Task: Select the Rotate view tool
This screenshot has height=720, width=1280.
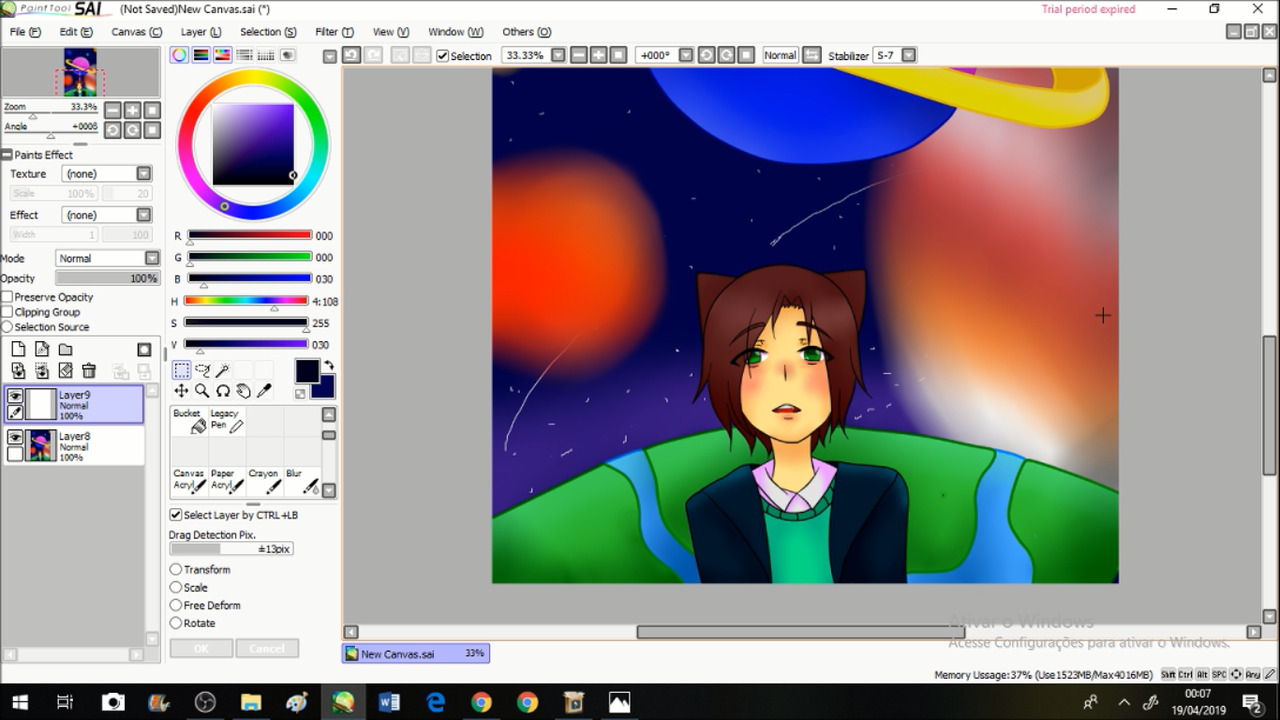Action: [223, 391]
